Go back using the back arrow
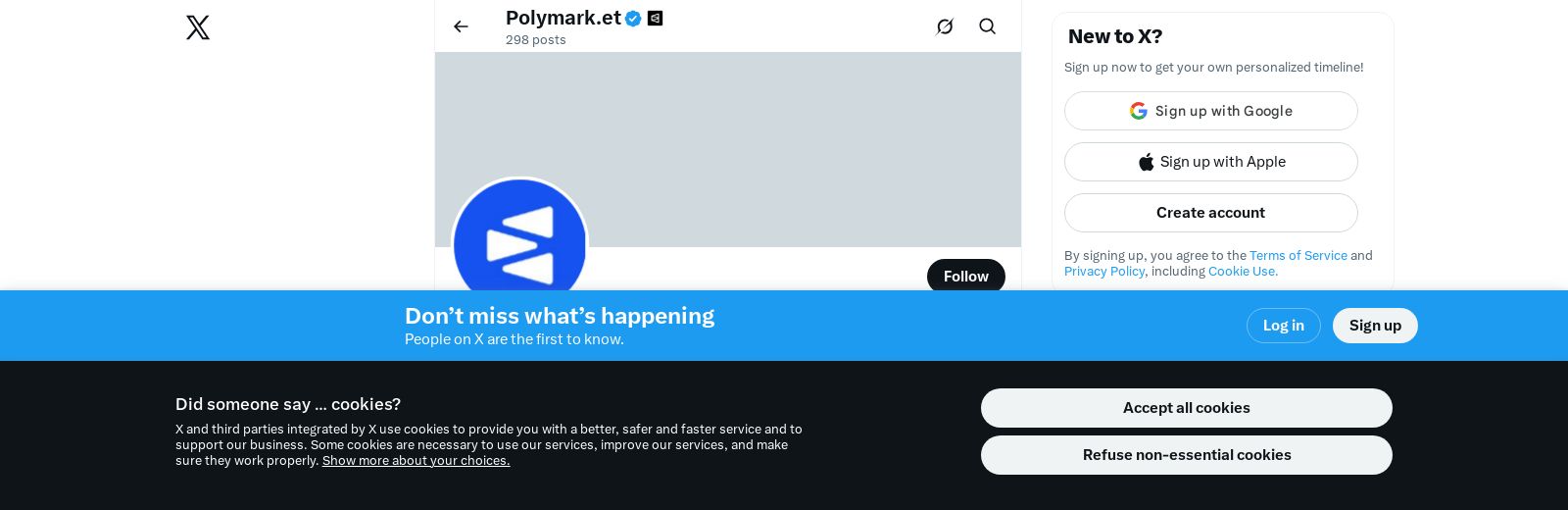This screenshot has height=510, width=1568. pyautogui.click(x=461, y=26)
